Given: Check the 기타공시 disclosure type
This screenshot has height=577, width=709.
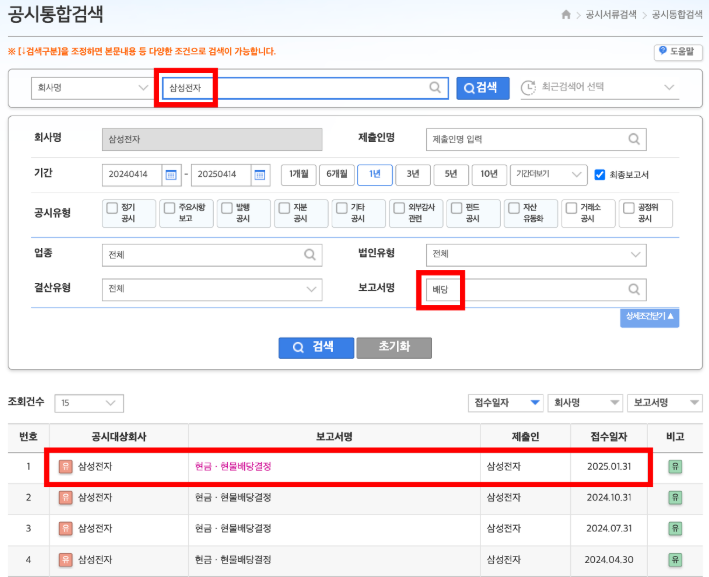Looking at the screenshot, I should coord(342,208).
